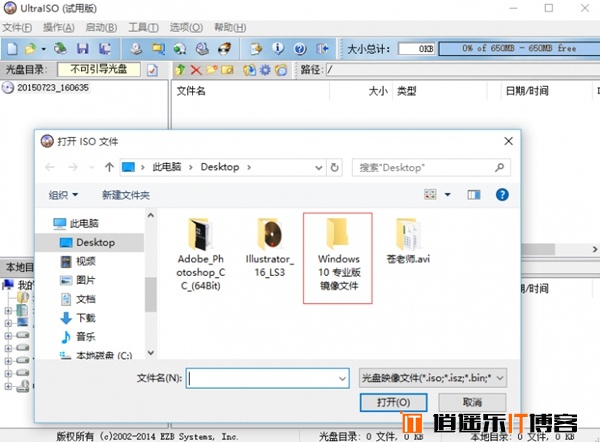
Task: Click the 打开(O) button in the dialog
Action: 393,402
